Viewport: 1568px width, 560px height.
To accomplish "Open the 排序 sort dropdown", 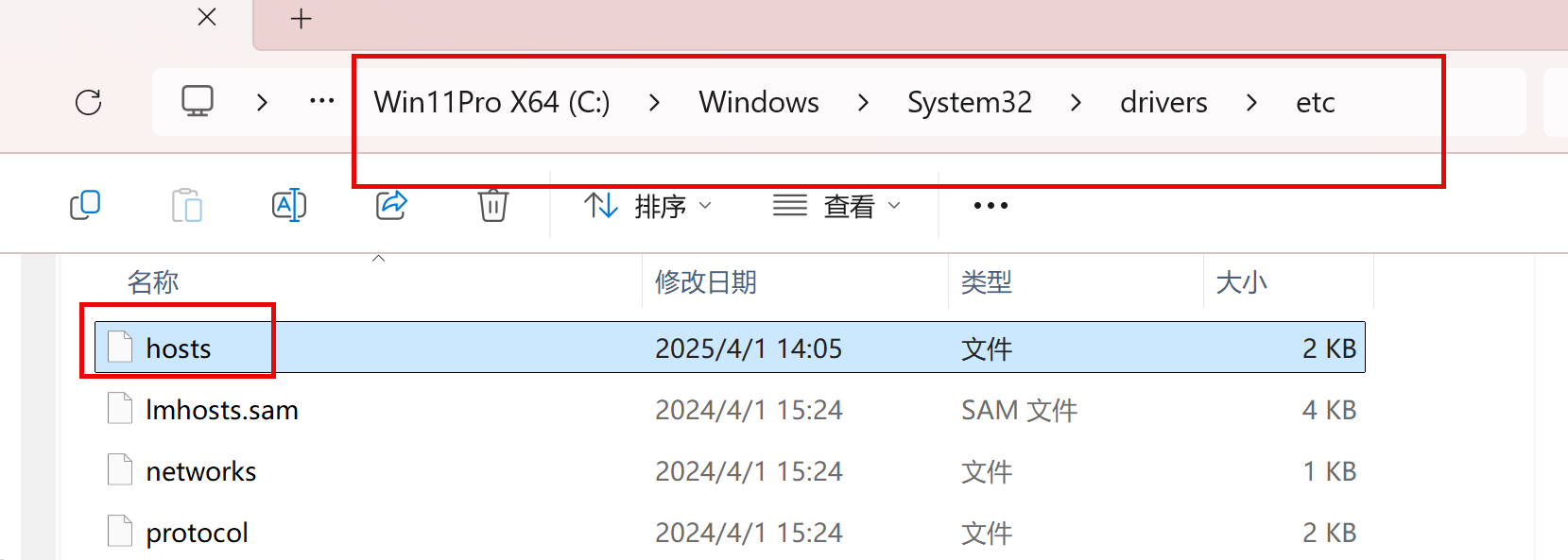I will coord(648,206).
